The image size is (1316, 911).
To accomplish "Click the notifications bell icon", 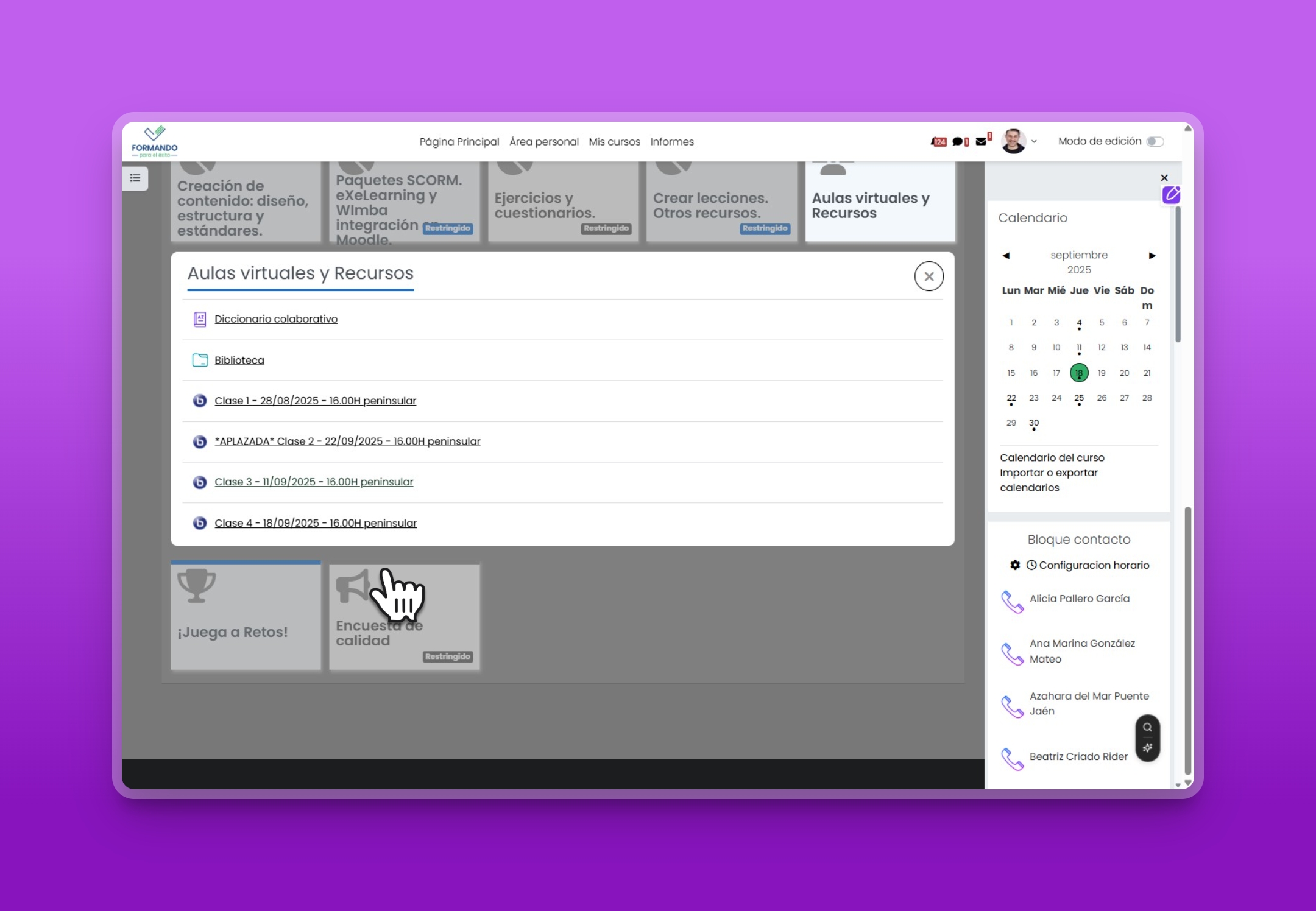I will click(x=938, y=141).
